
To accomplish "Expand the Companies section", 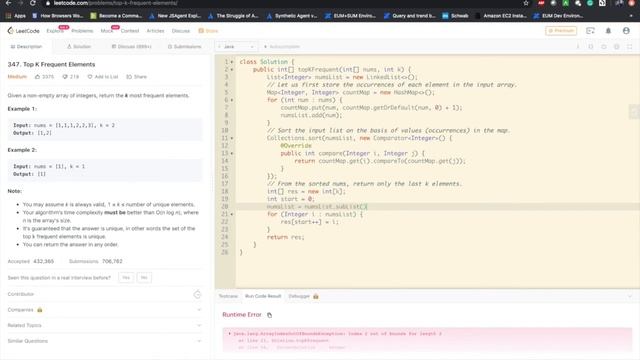I will (x=104, y=310).
